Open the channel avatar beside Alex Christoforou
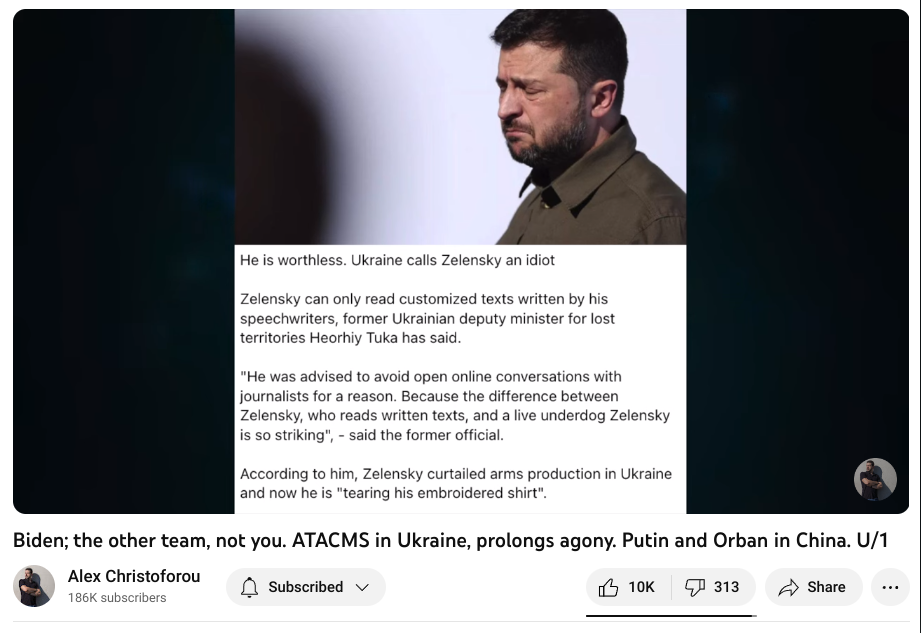The width and height of the screenshot is (921, 633). pyautogui.click(x=34, y=586)
